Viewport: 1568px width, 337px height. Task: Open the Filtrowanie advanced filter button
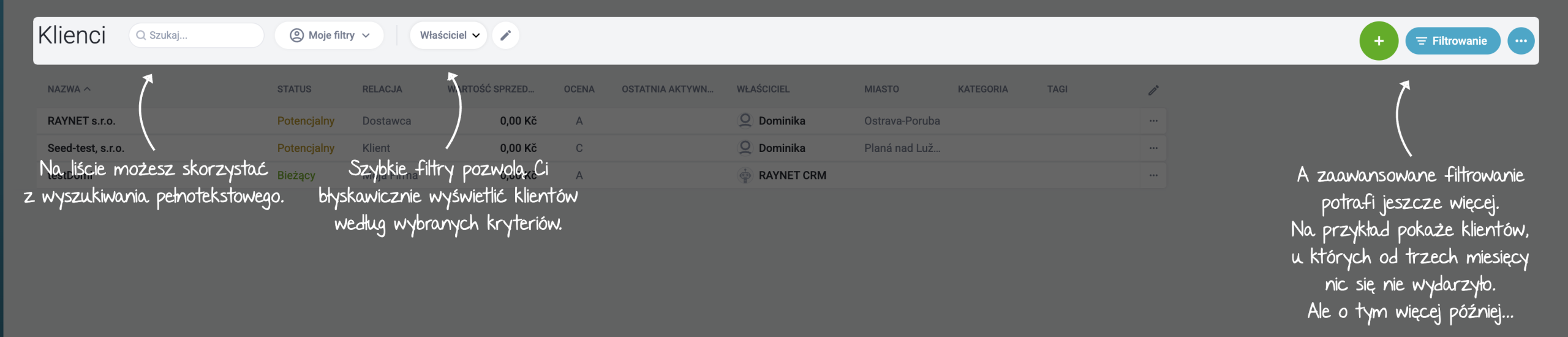tap(1452, 41)
